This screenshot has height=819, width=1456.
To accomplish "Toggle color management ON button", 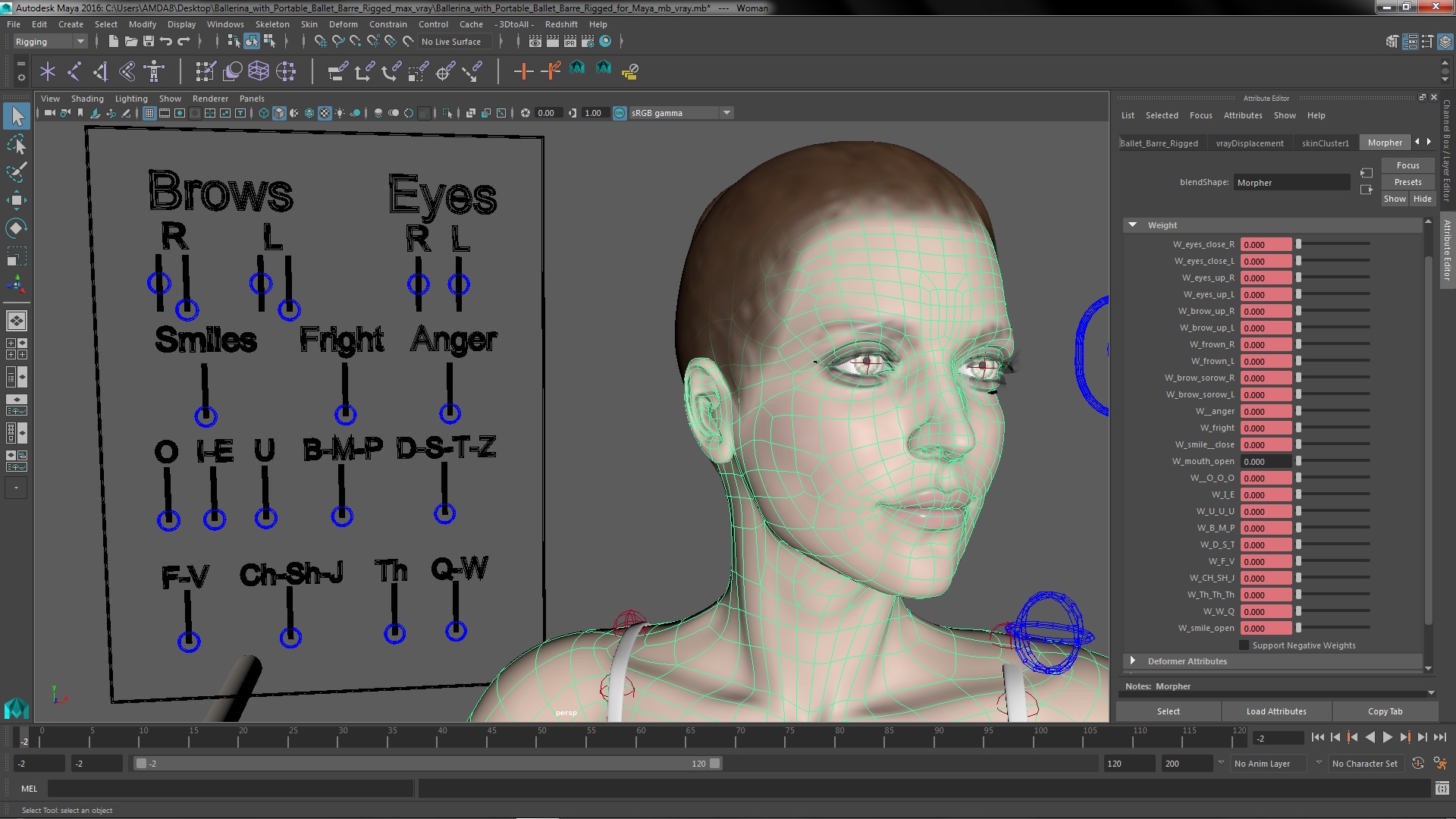I will click(x=620, y=113).
